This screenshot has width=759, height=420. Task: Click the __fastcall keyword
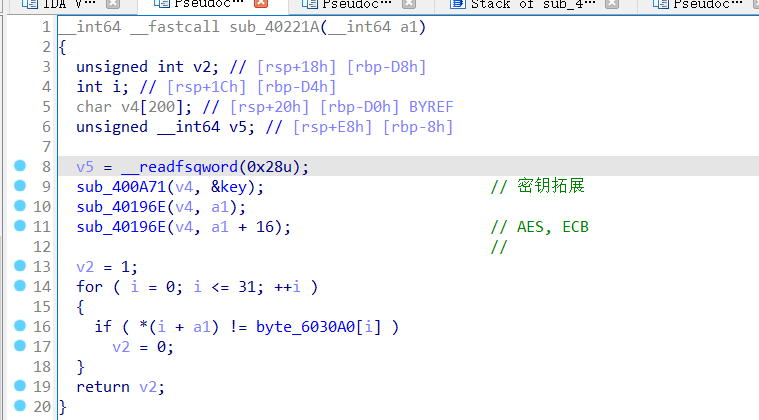[175, 27]
